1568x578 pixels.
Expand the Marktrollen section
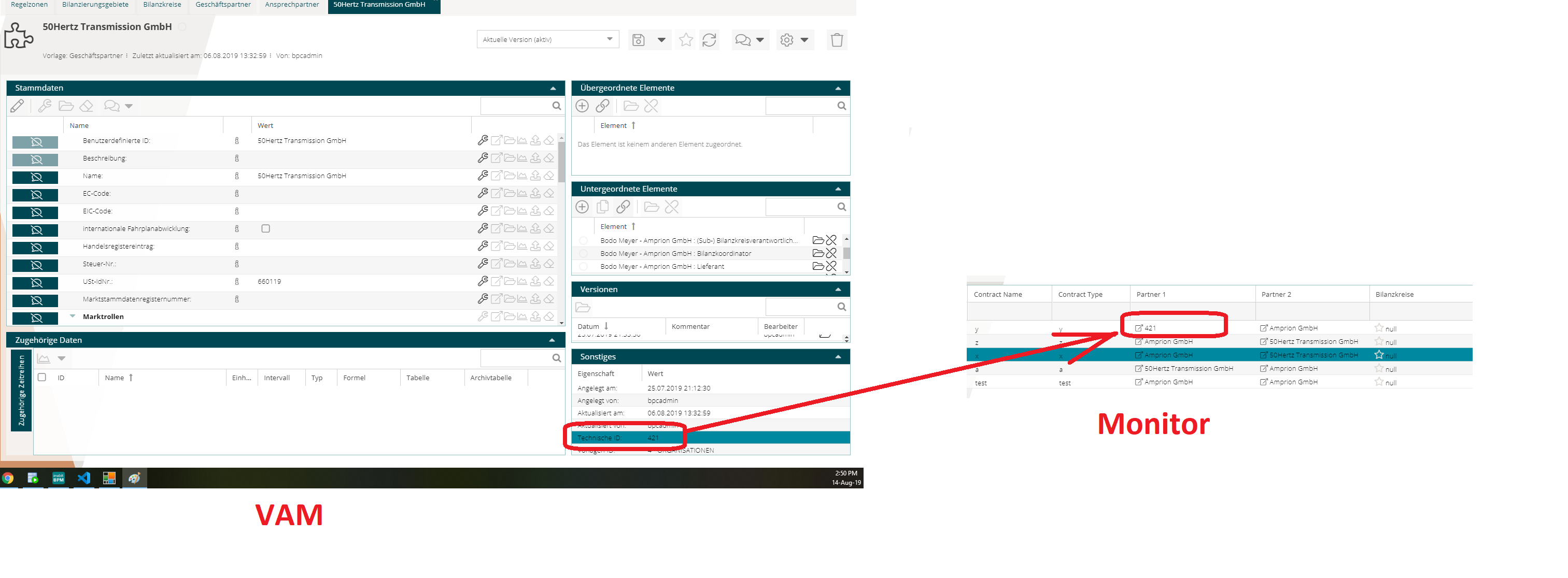point(73,316)
